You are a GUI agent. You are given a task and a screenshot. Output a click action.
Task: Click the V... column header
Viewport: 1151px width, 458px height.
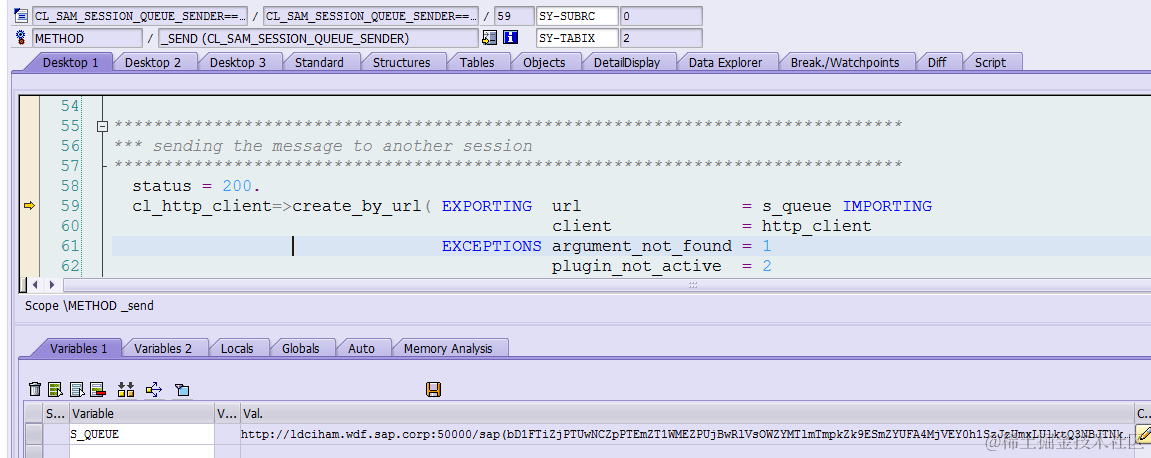tap(228, 413)
